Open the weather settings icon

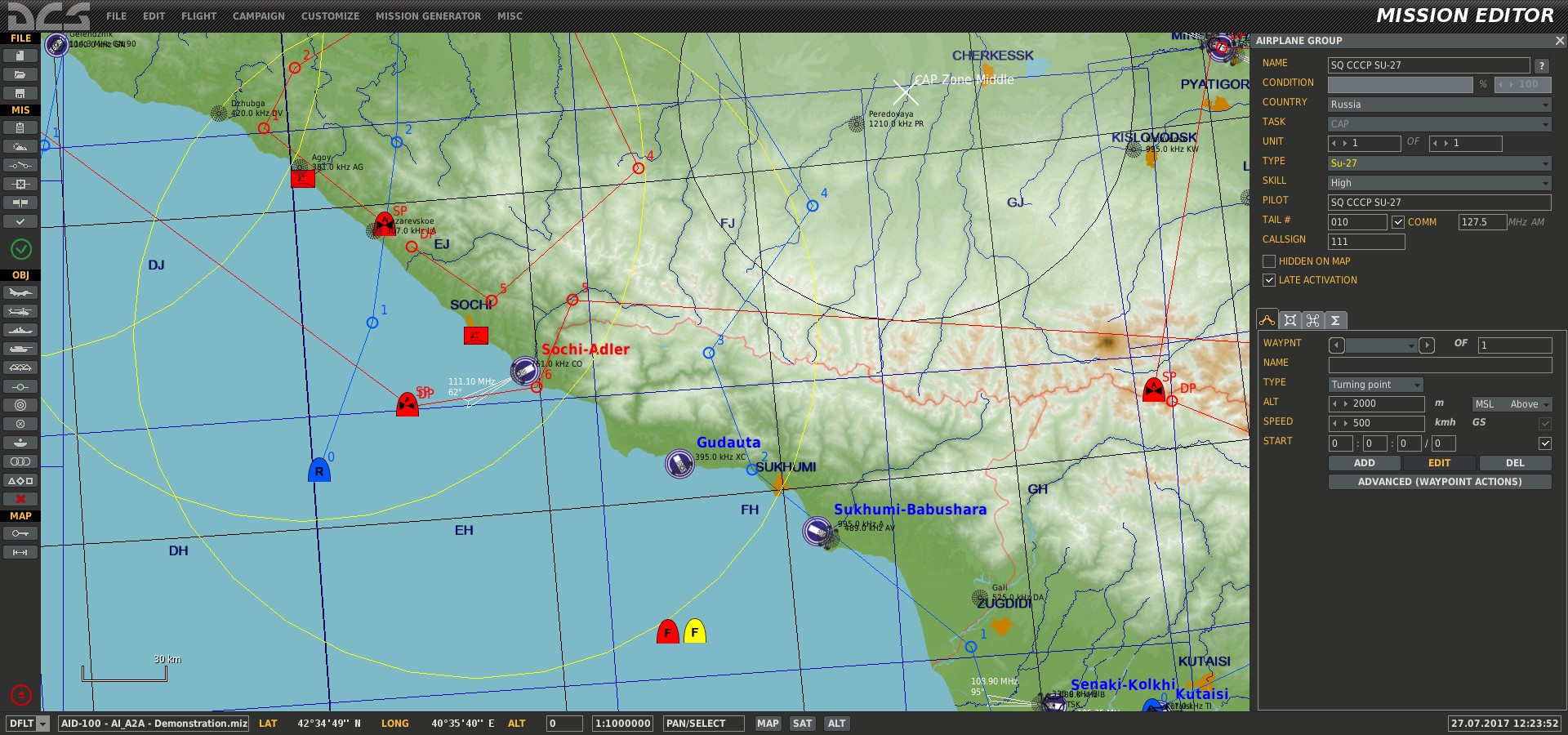tap(20, 147)
